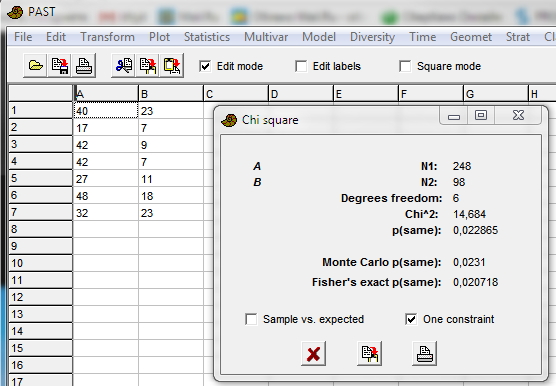The height and width of the screenshot is (386, 556).
Task: Select column C header
Action: point(235,94)
